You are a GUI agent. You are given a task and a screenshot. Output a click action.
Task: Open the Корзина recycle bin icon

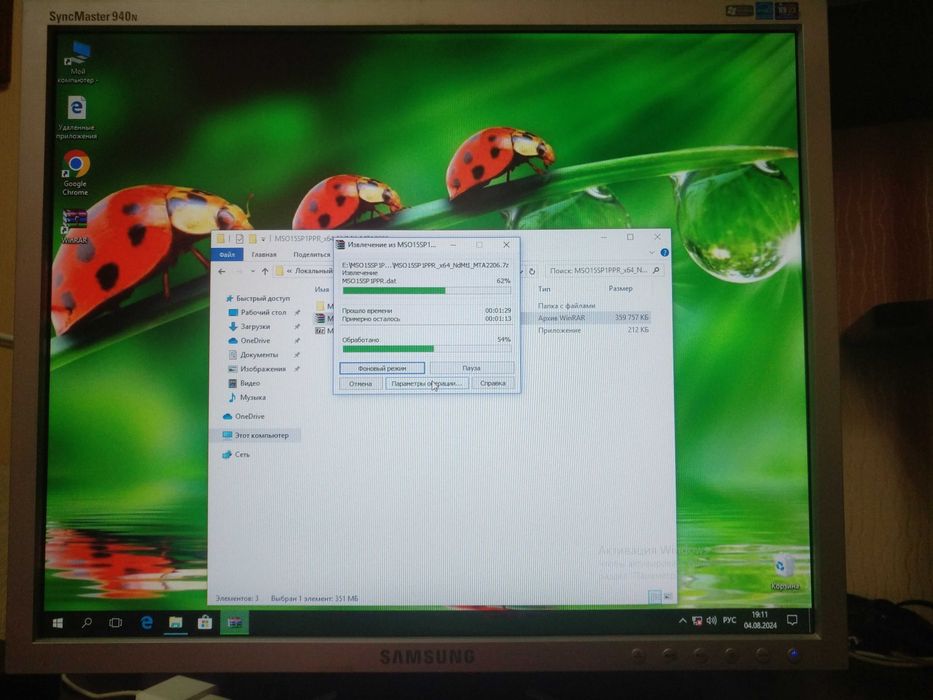(x=784, y=571)
